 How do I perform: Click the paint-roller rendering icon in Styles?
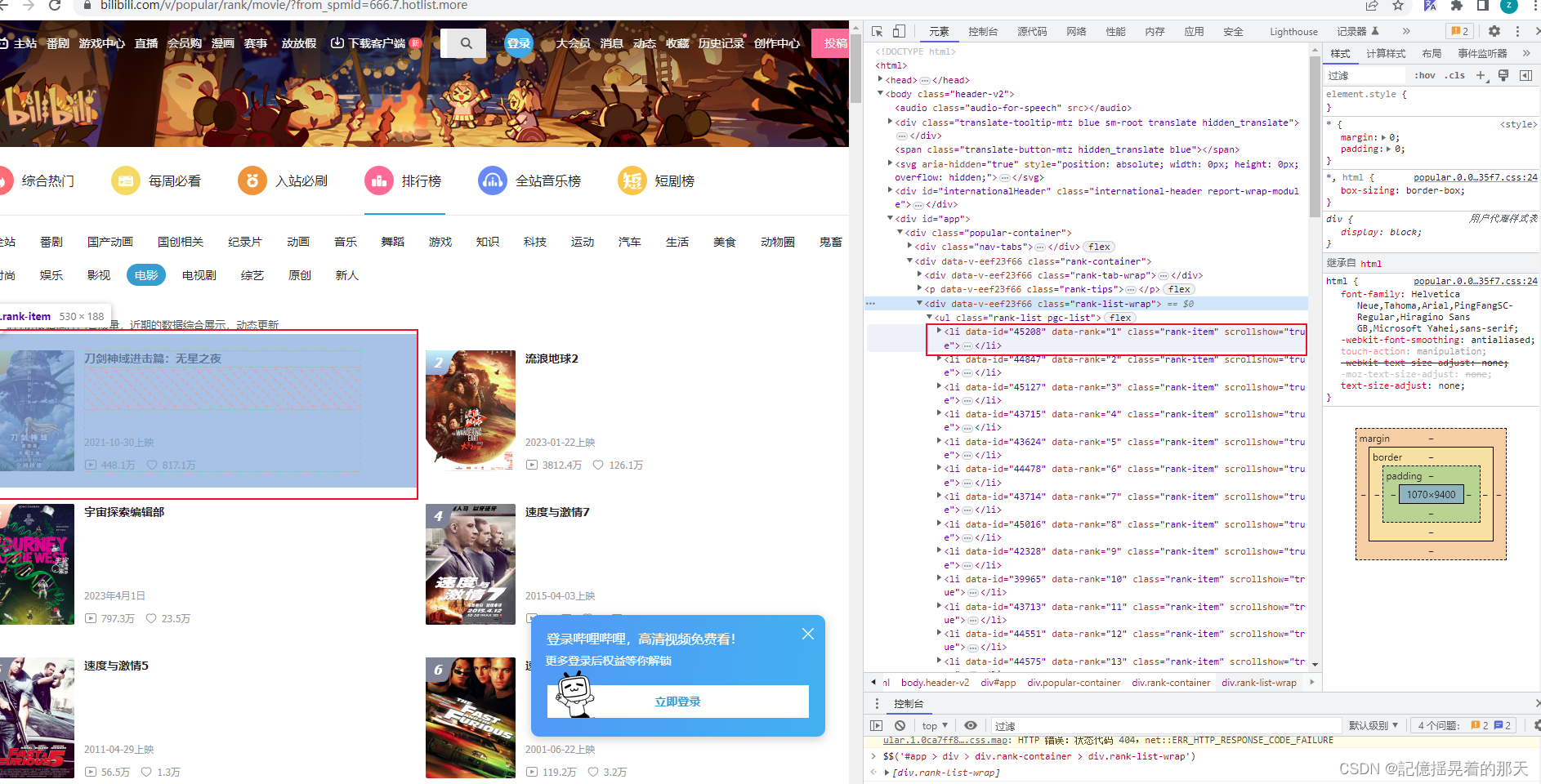tap(1503, 75)
